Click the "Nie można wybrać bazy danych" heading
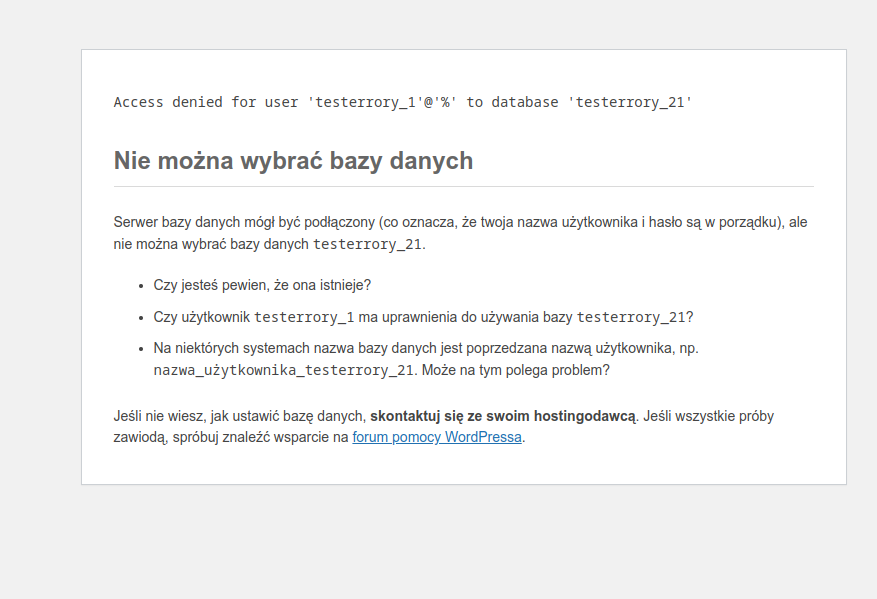Image resolution: width=877 pixels, height=599 pixels. tap(293, 161)
